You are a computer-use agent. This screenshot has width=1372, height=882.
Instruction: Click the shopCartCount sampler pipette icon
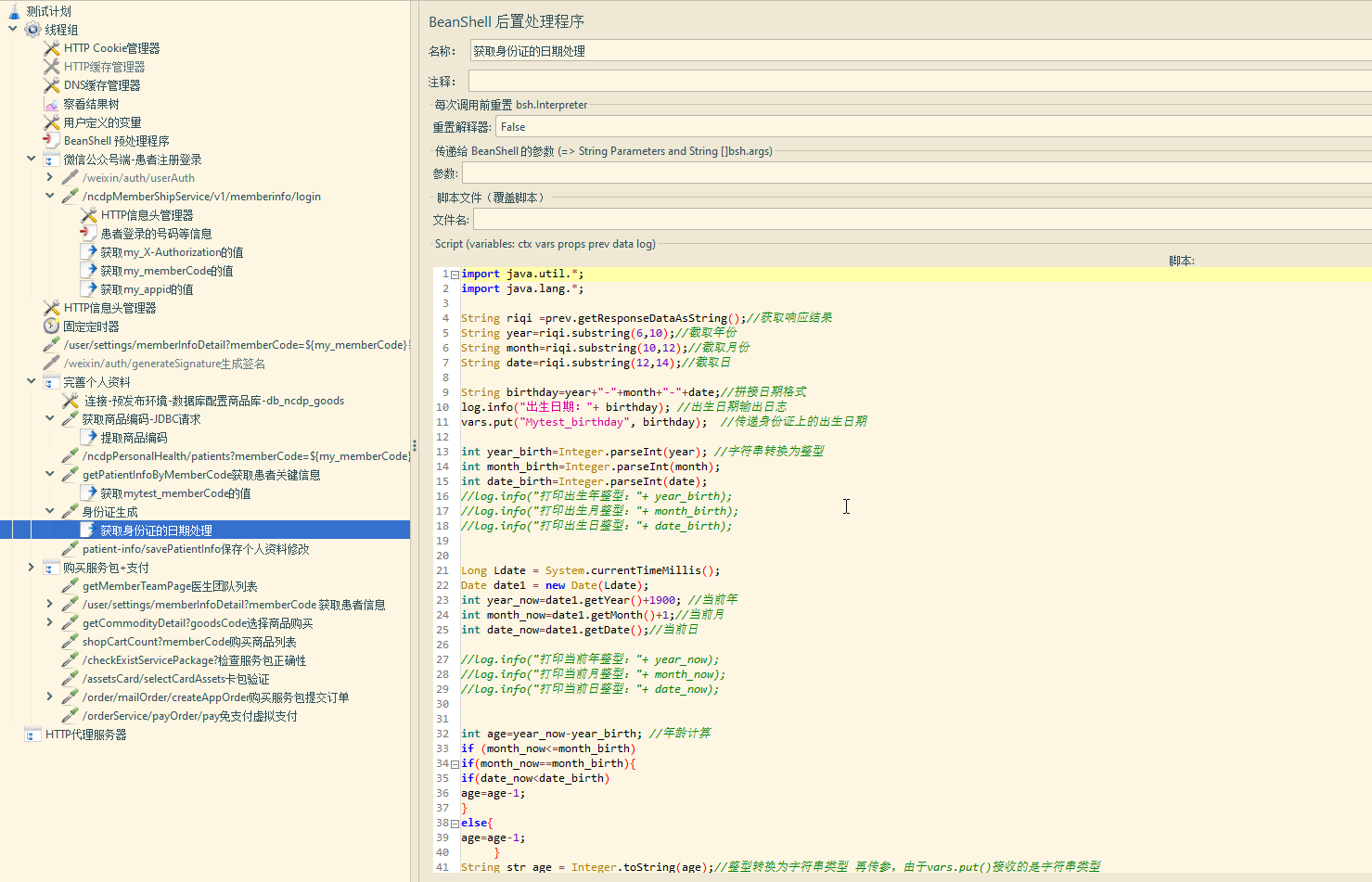tap(71, 642)
